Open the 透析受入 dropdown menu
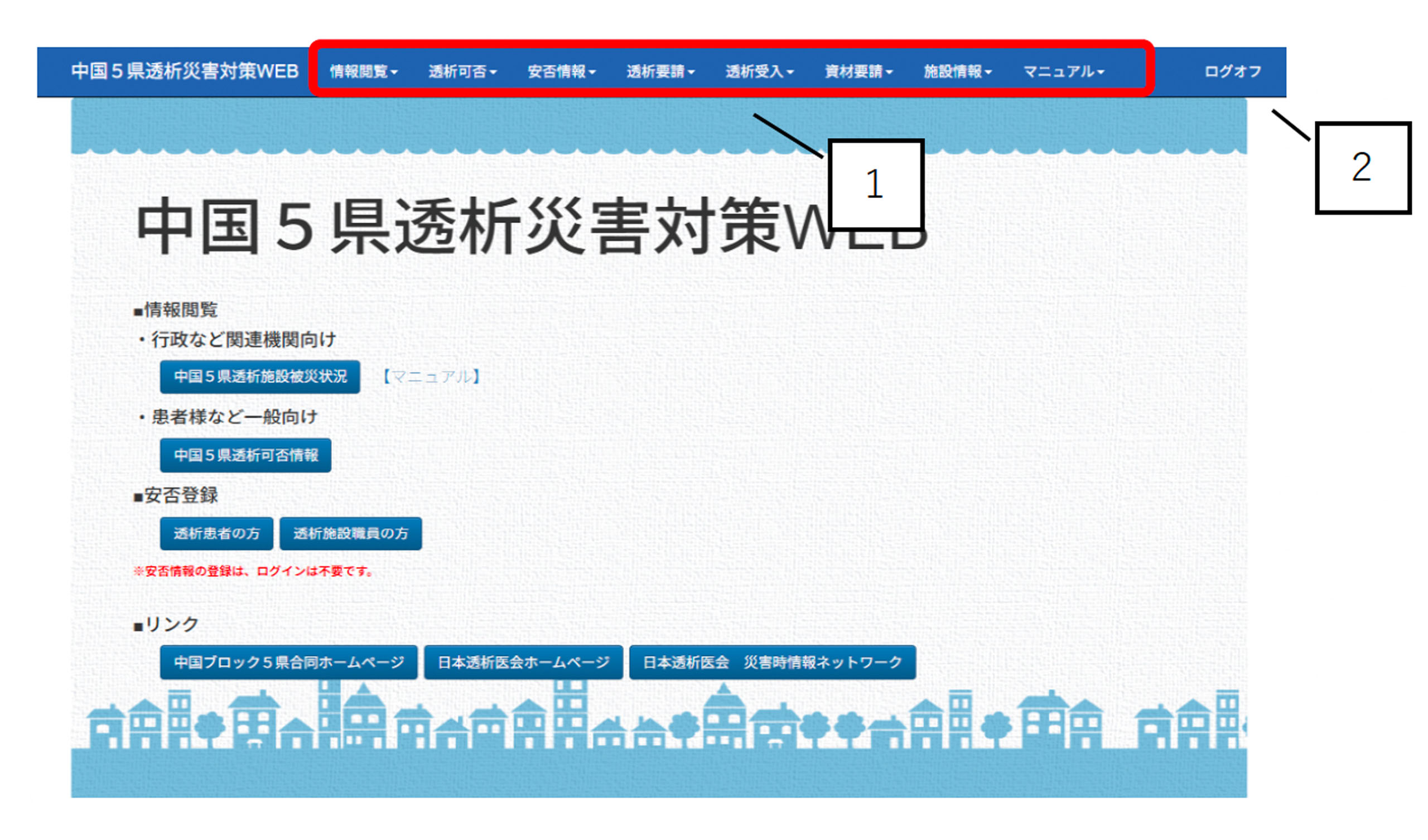Image resolution: width=1428 pixels, height=840 pixels. click(759, 71)
